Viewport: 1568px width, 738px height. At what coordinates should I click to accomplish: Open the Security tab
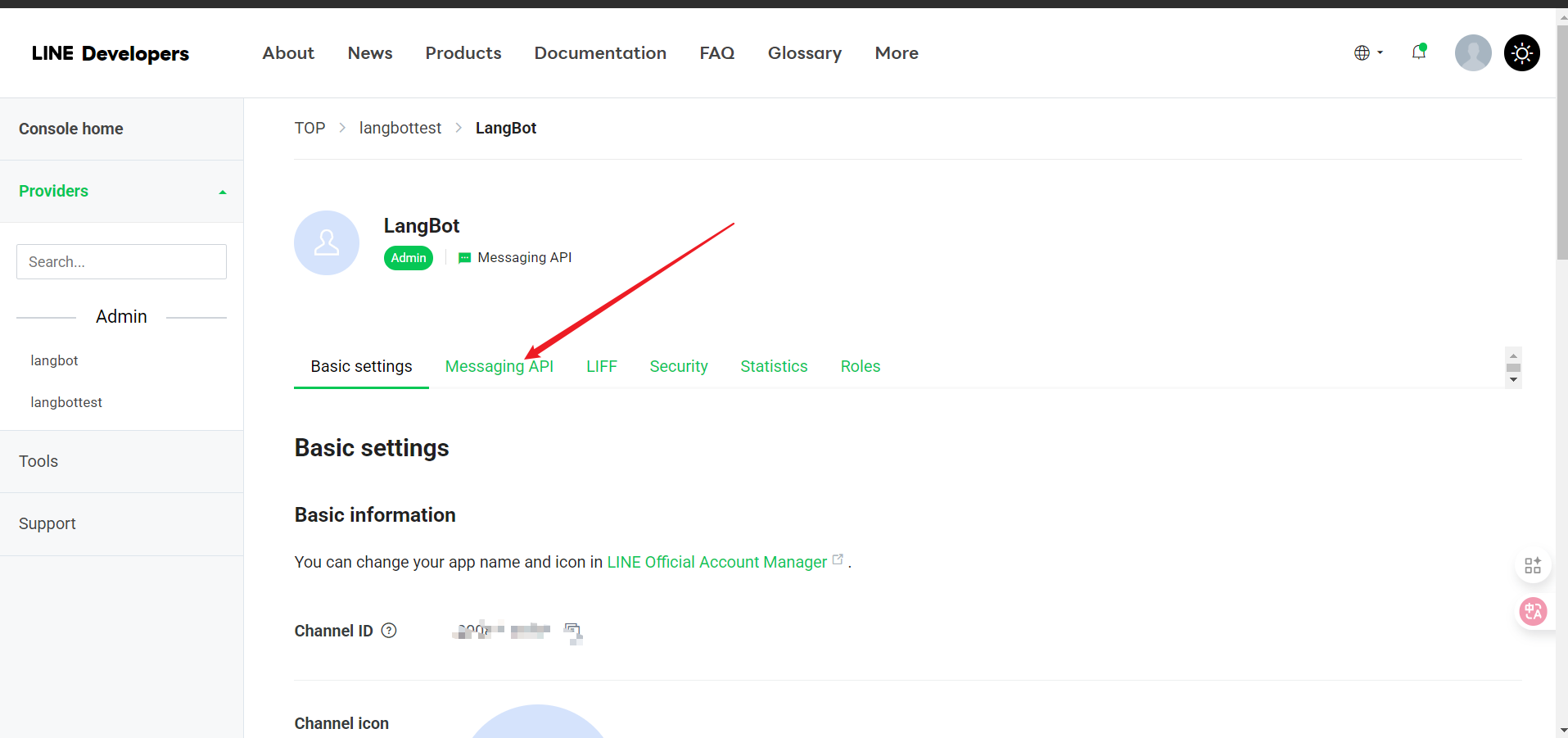click(678, 366)
